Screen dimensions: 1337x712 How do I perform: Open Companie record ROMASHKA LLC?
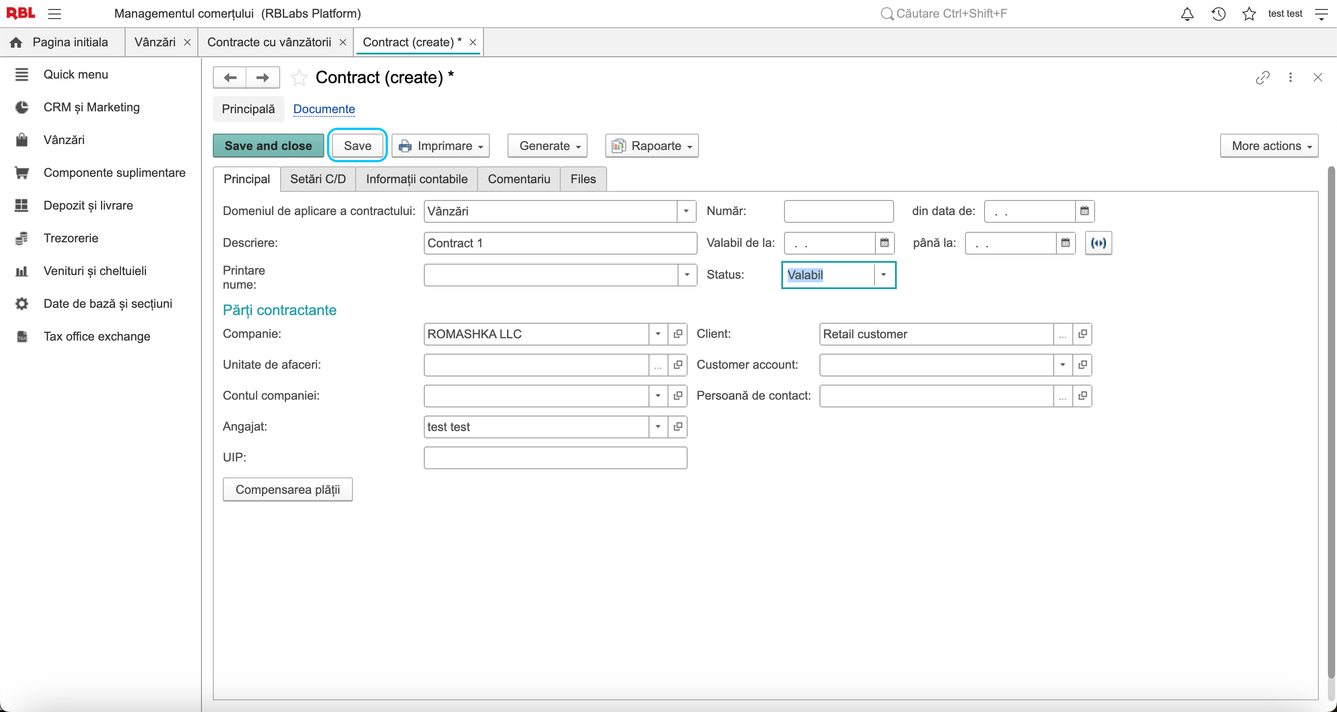click(x=678, y=334)
